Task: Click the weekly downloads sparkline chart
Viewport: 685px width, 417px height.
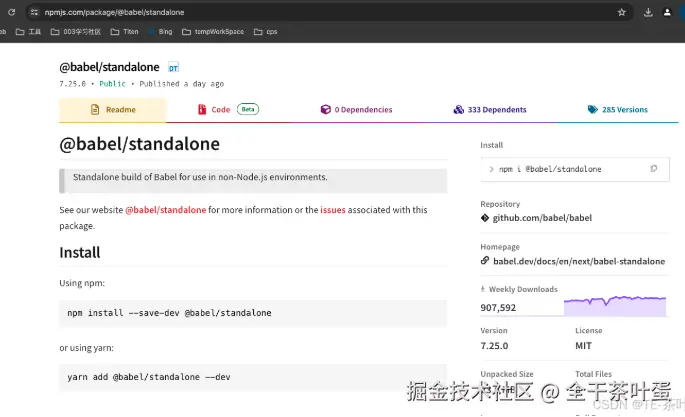Action: click(x=615, y=306)
